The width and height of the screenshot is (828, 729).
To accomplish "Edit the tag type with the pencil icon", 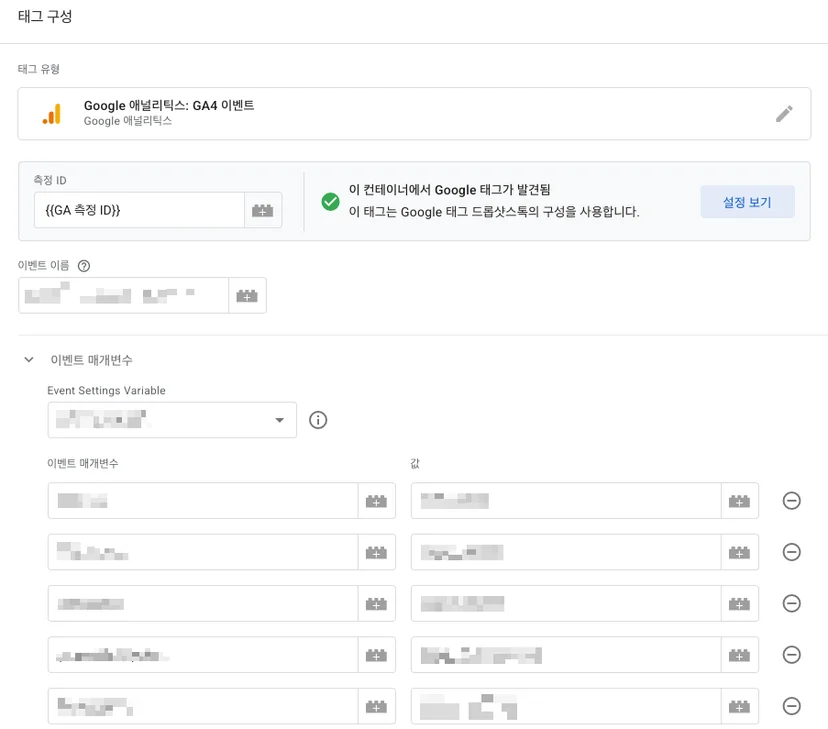I will (784, 113).
